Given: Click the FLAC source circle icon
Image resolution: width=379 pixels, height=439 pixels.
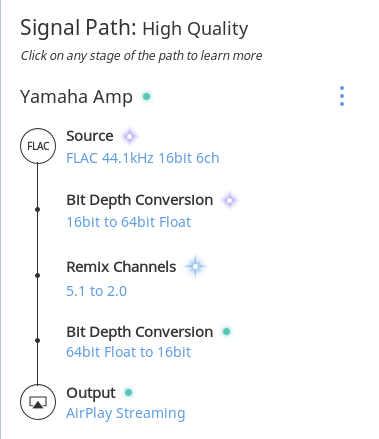Looking at the screenshot, I should (38, 146).
